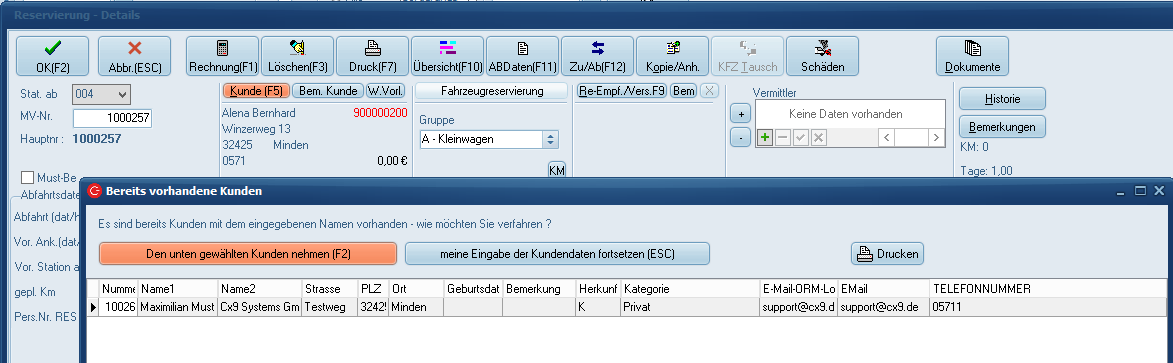Screen dimensions: 1173x363
Task: Confirm Vermittler edit with checkmark icon
Action: click(x=800, y=138)
